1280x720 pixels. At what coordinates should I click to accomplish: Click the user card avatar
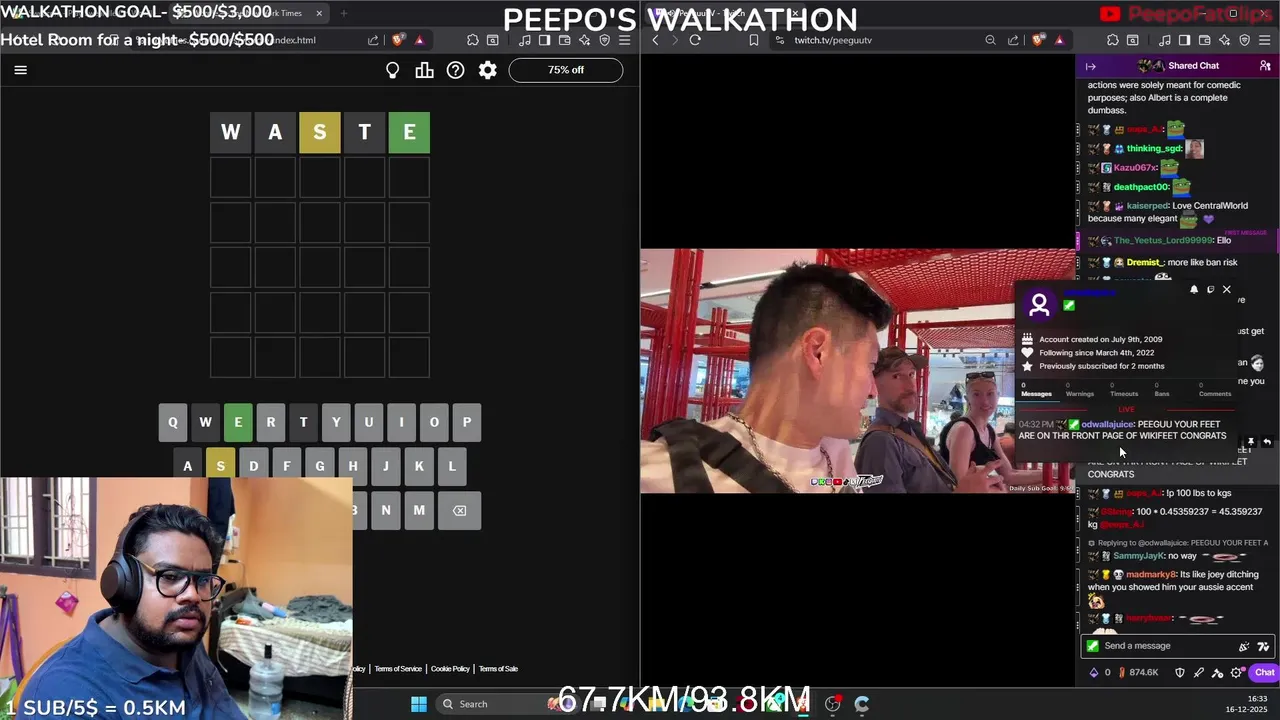pos(1039,305)
